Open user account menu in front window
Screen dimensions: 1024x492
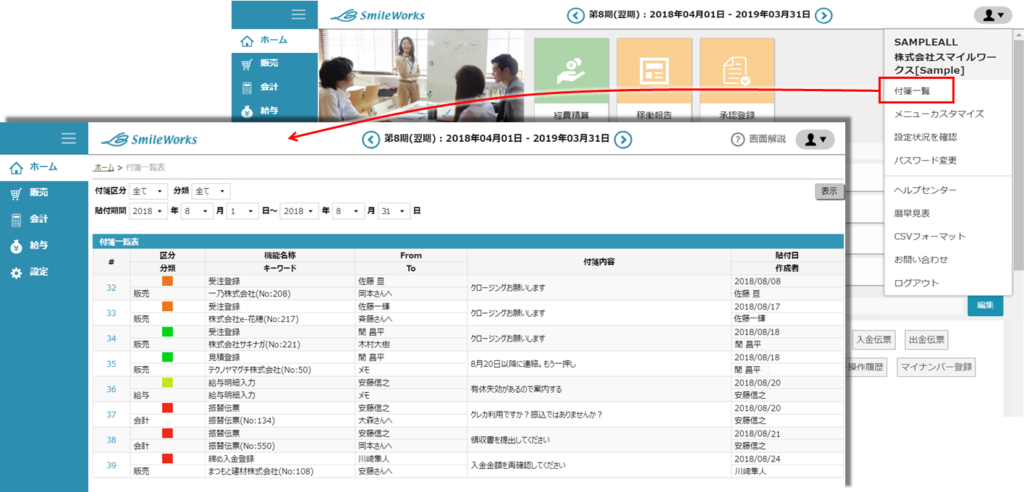pyautogui.click(x=815, y=139)
